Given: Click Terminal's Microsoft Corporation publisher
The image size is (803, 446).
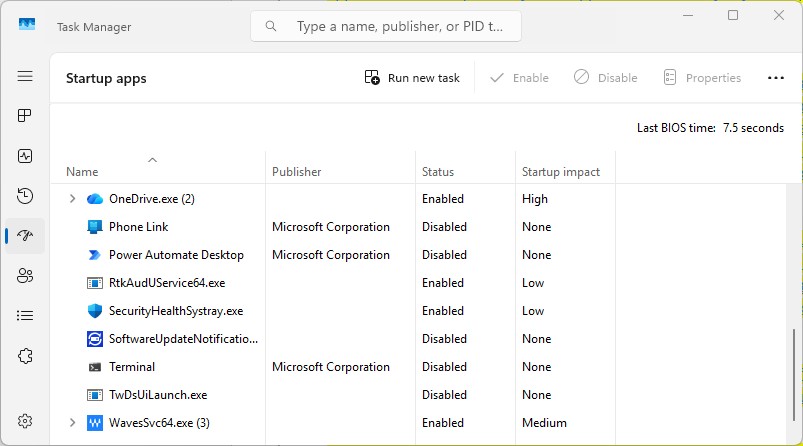Looking at the screenshot, I should coord(331,367).
